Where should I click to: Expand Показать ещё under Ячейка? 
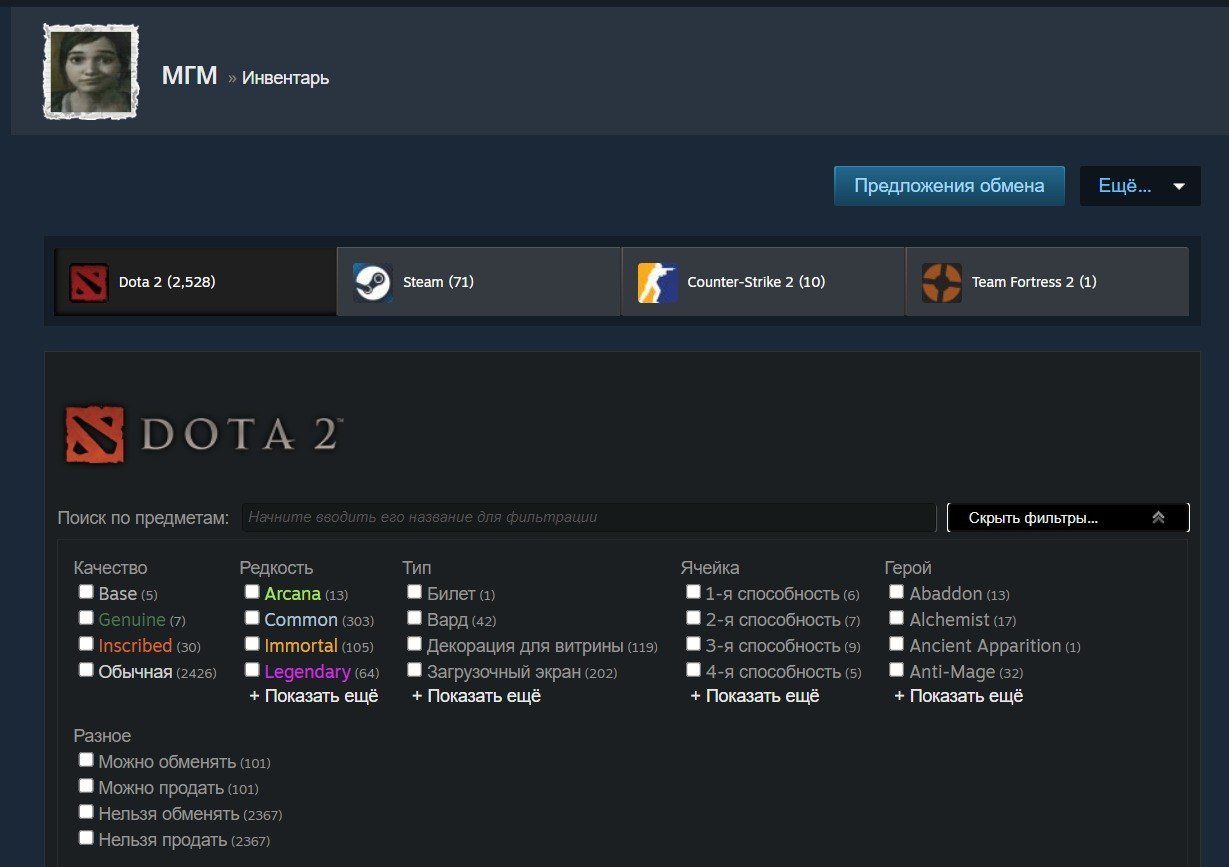[755, 696]
